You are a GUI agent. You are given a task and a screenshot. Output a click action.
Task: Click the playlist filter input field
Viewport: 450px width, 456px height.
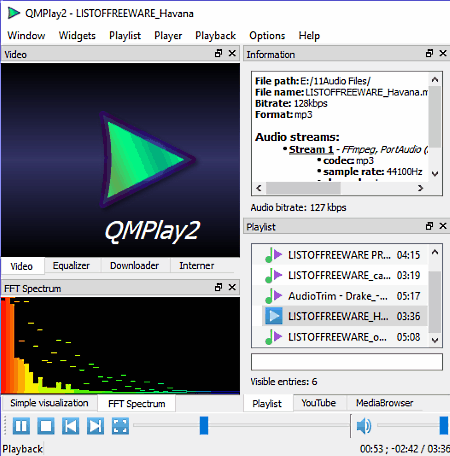click(x=347, y=362)
